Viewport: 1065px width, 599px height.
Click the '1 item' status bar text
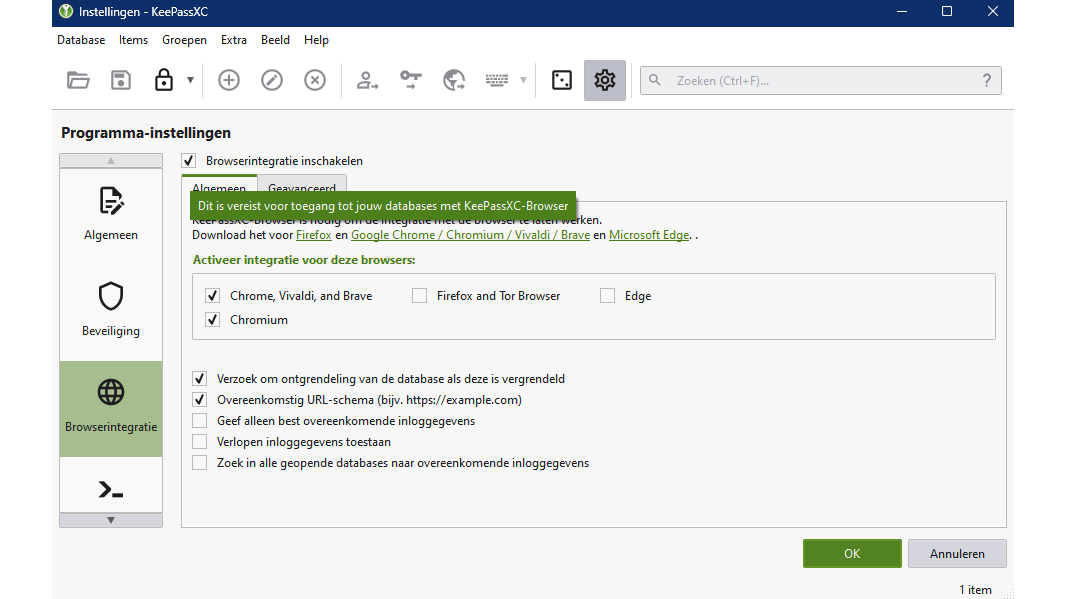click(975, 589)
